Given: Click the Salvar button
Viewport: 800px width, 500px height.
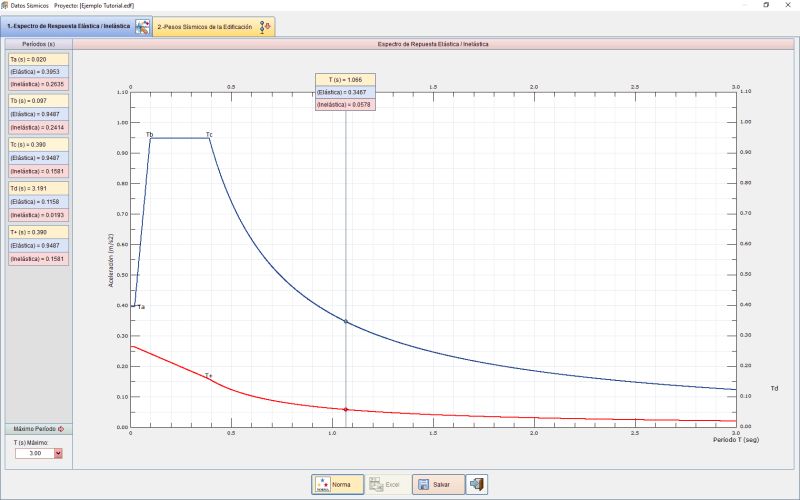Looking at the screenshot, I should point(438,484).
